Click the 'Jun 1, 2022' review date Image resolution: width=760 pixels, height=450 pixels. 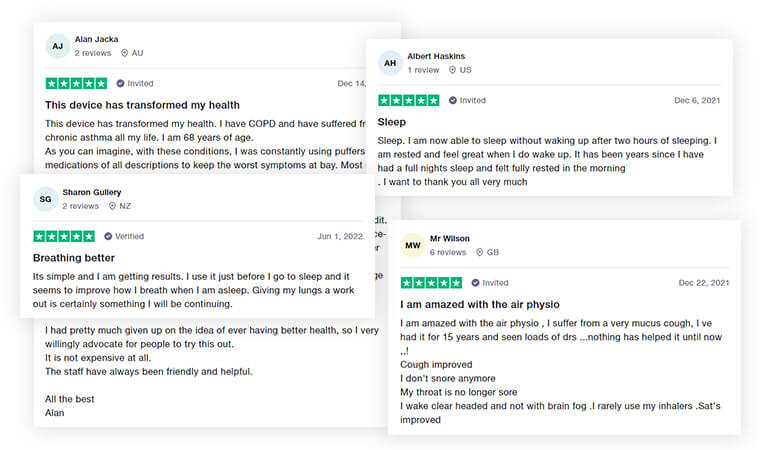point(338,236)
